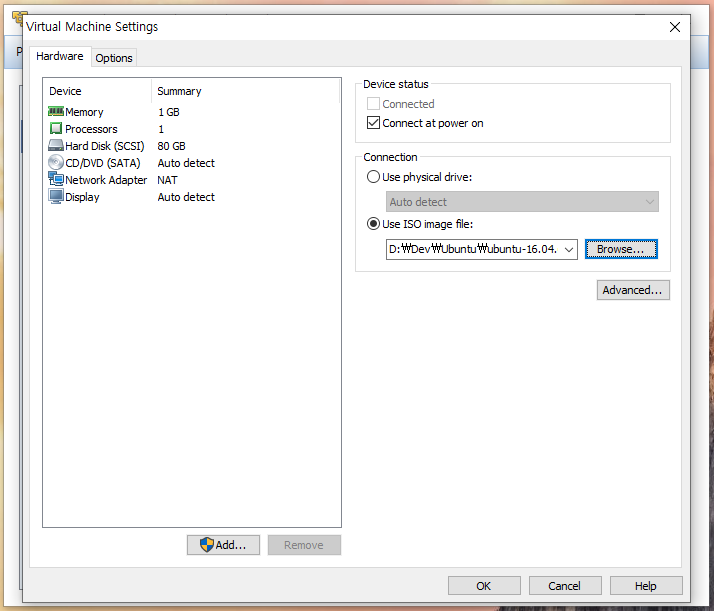Click the Summary column header
The height and width of the screenshot is (611, 714).
pyautogui.click(x=179, y=91)
